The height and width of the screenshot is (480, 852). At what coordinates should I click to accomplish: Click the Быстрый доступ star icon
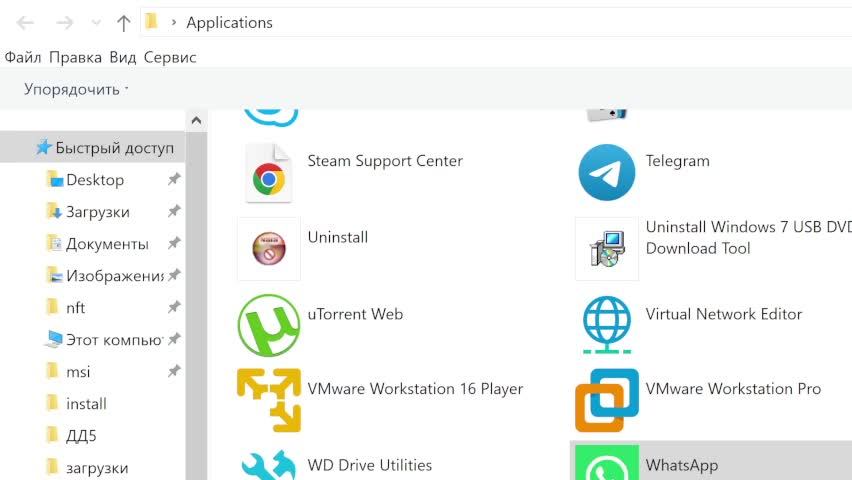click(x=43, y=147)
